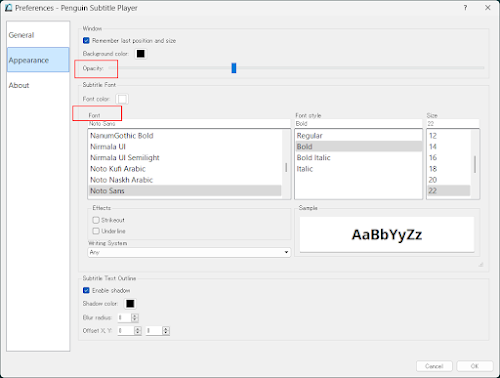Click the Offset X field
Image resolution: width=500 pixels, height=378 pixels.
(x=126, y=331)
